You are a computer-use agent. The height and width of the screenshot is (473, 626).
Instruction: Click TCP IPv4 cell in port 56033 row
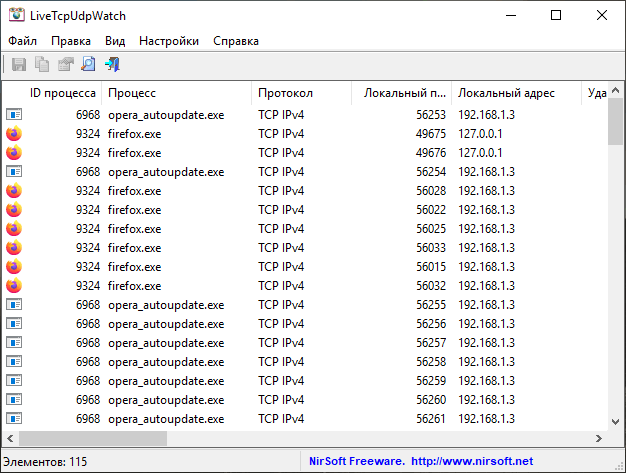pos(281,248)
